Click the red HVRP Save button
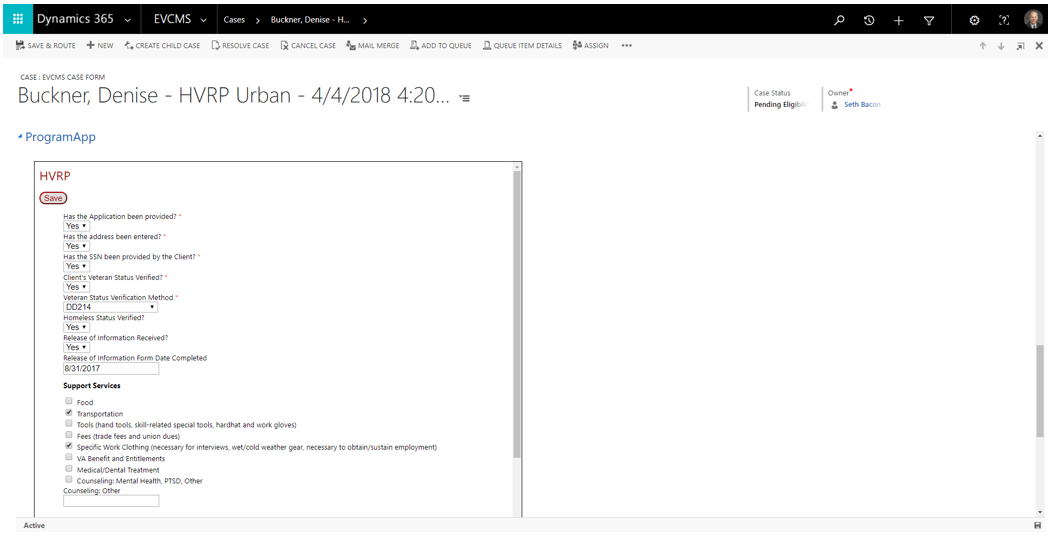This screenshot has height=536, width=1049. [x=53, y=198]
